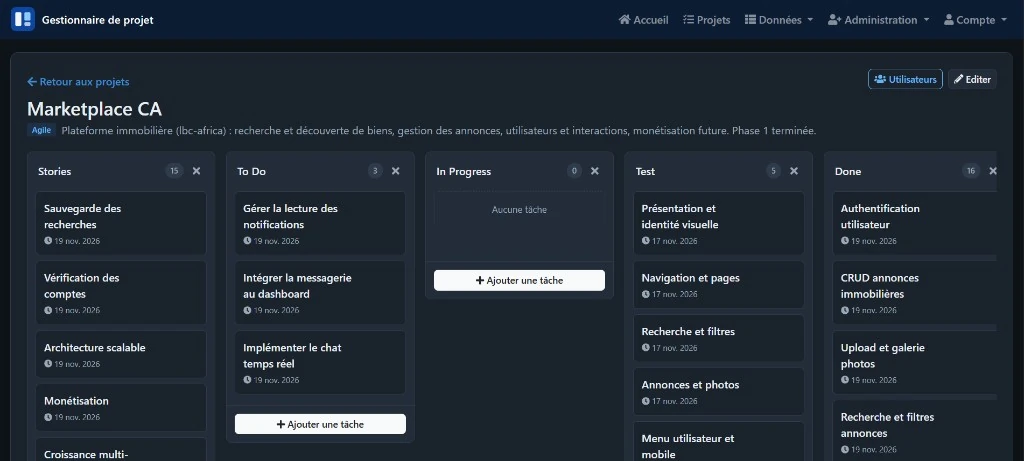This screenshot has height=461, width=1024.
Task: Open the Vérification des comptes card
Action: pyautogui.click(x=121, y=293)
